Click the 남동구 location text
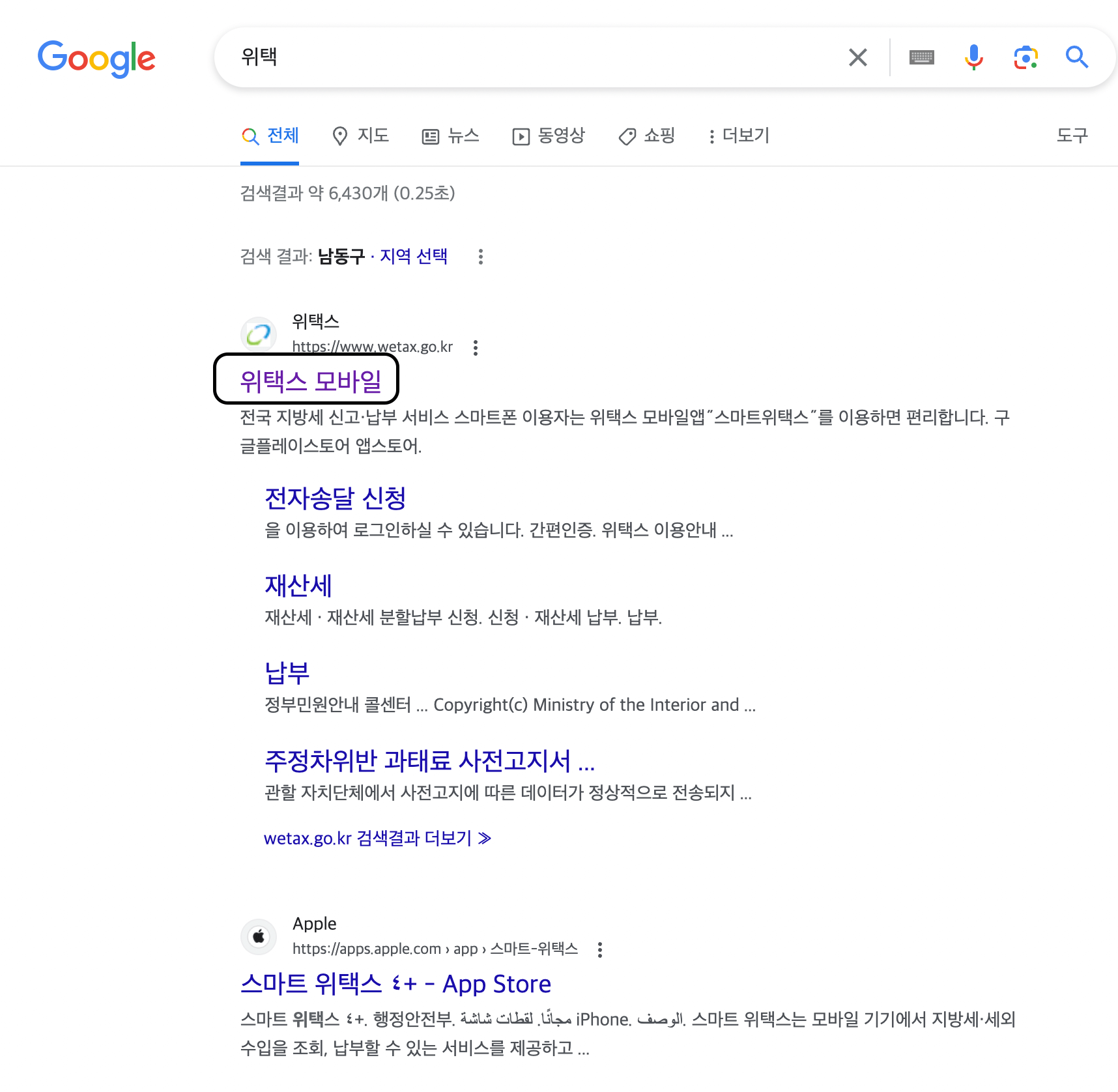The height and width of the screenshot is (1092, 1118). point(341,256)
